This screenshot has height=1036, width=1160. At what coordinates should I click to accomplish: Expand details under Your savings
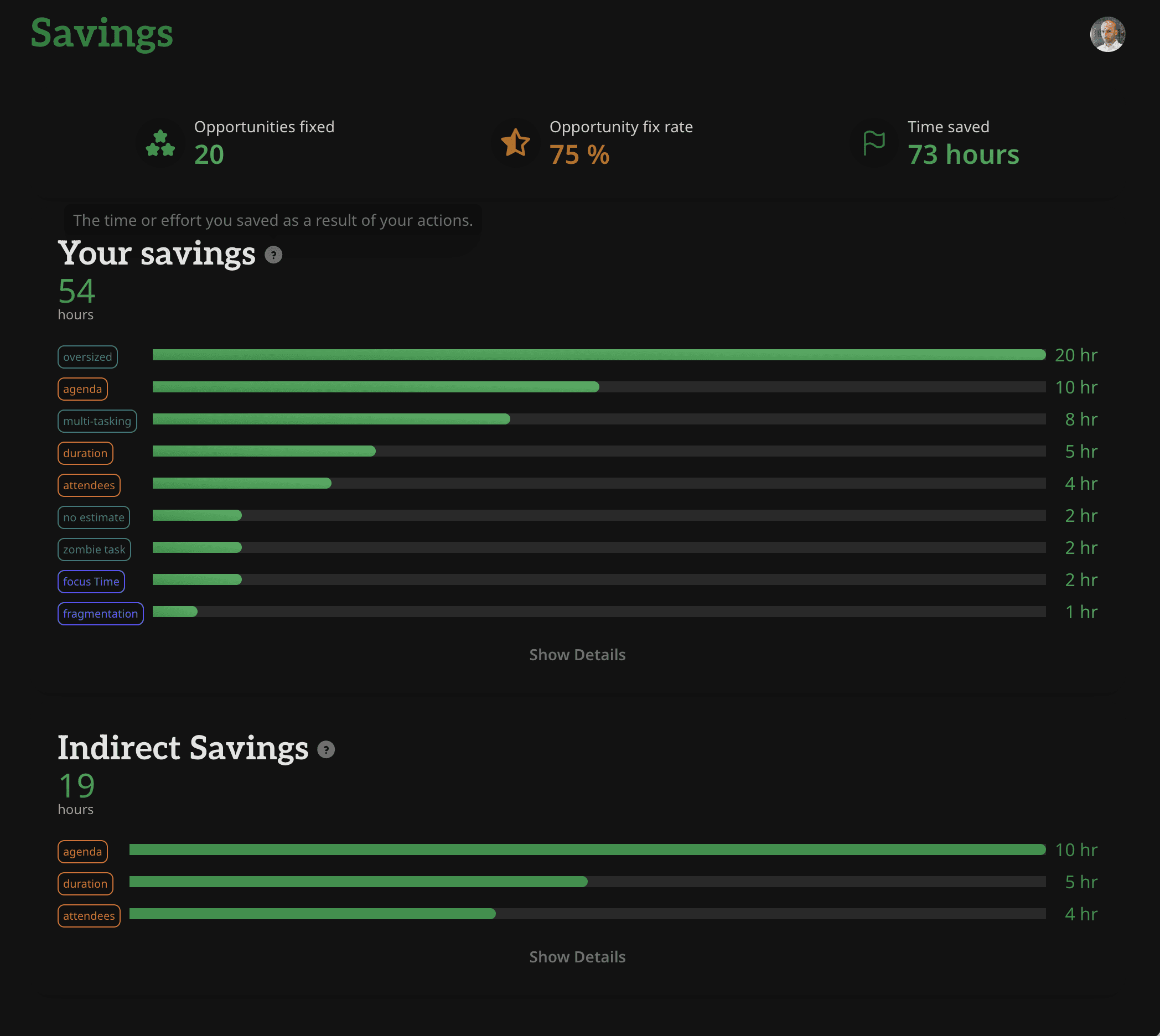tap(577, 655)
